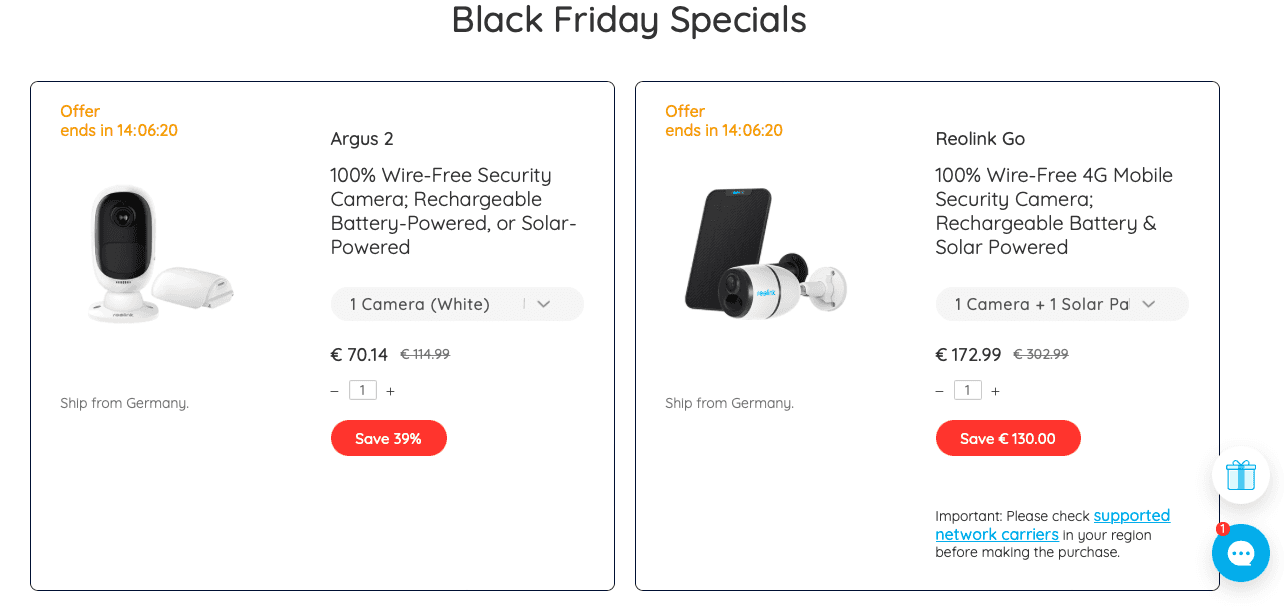View the Argus 2 camera image

pyautogui.click(x=160, y=255)
